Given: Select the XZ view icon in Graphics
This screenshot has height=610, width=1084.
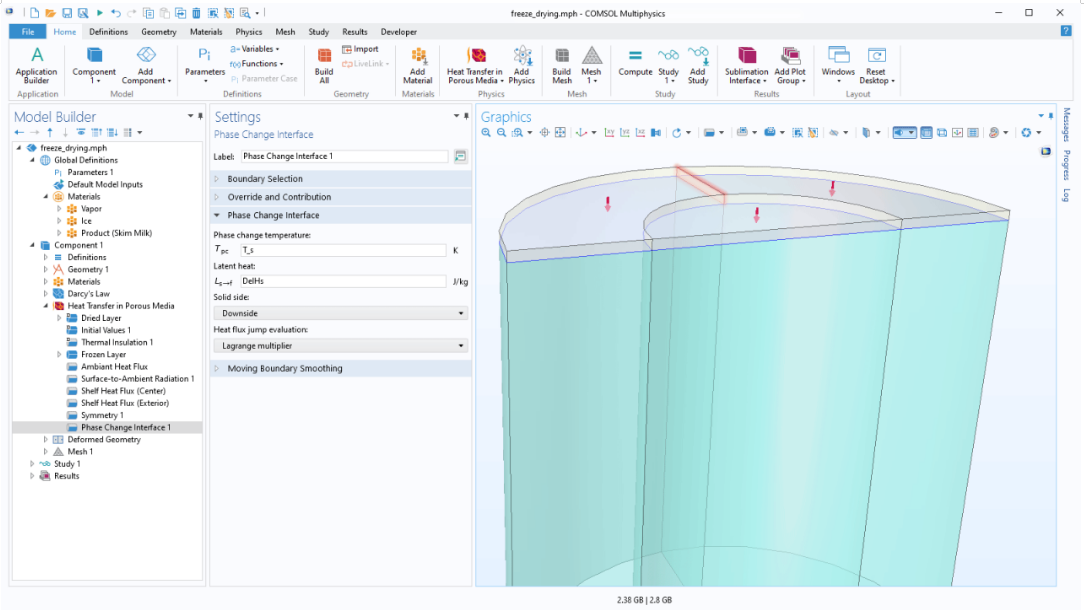Looking at the screenshot, I should click(640, 133).
